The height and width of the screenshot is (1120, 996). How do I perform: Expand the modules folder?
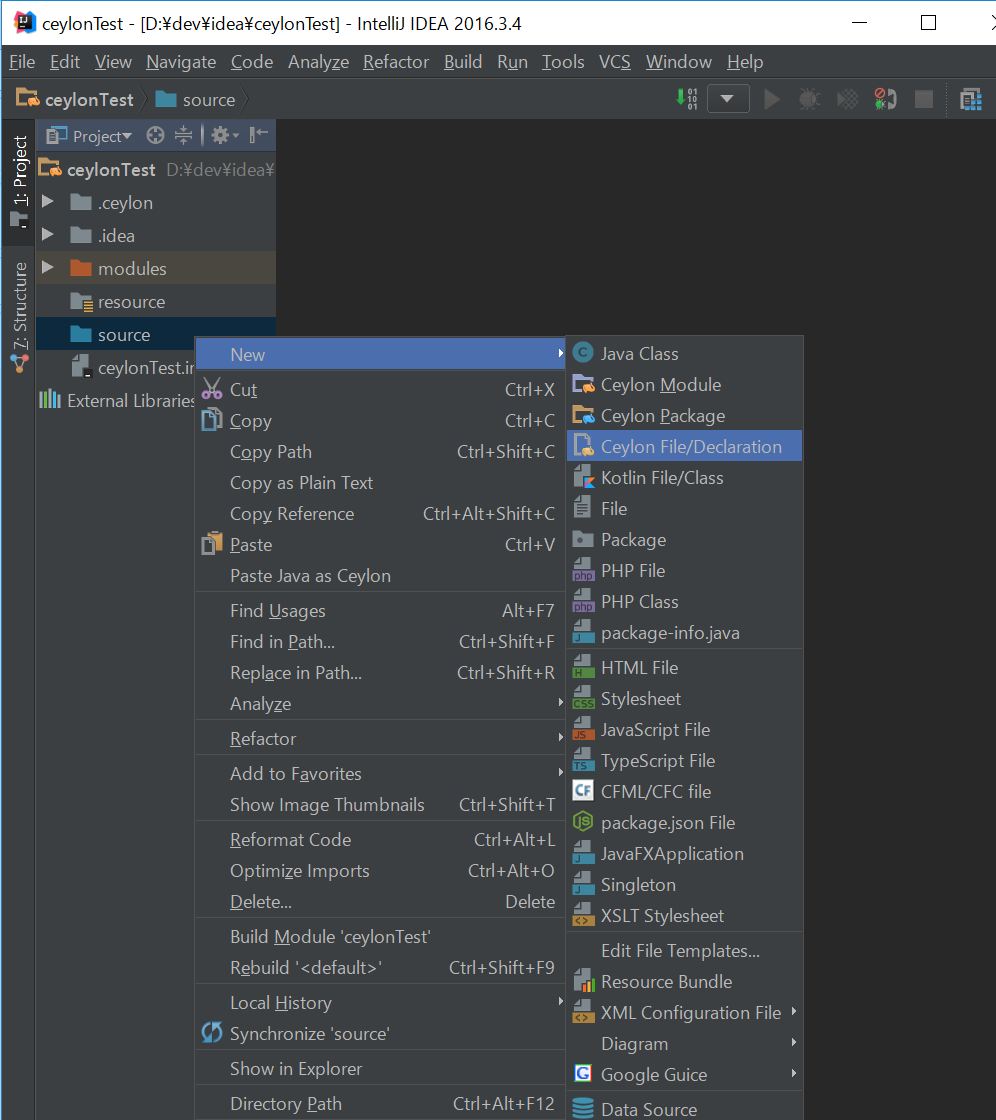[x=48, y=268]
